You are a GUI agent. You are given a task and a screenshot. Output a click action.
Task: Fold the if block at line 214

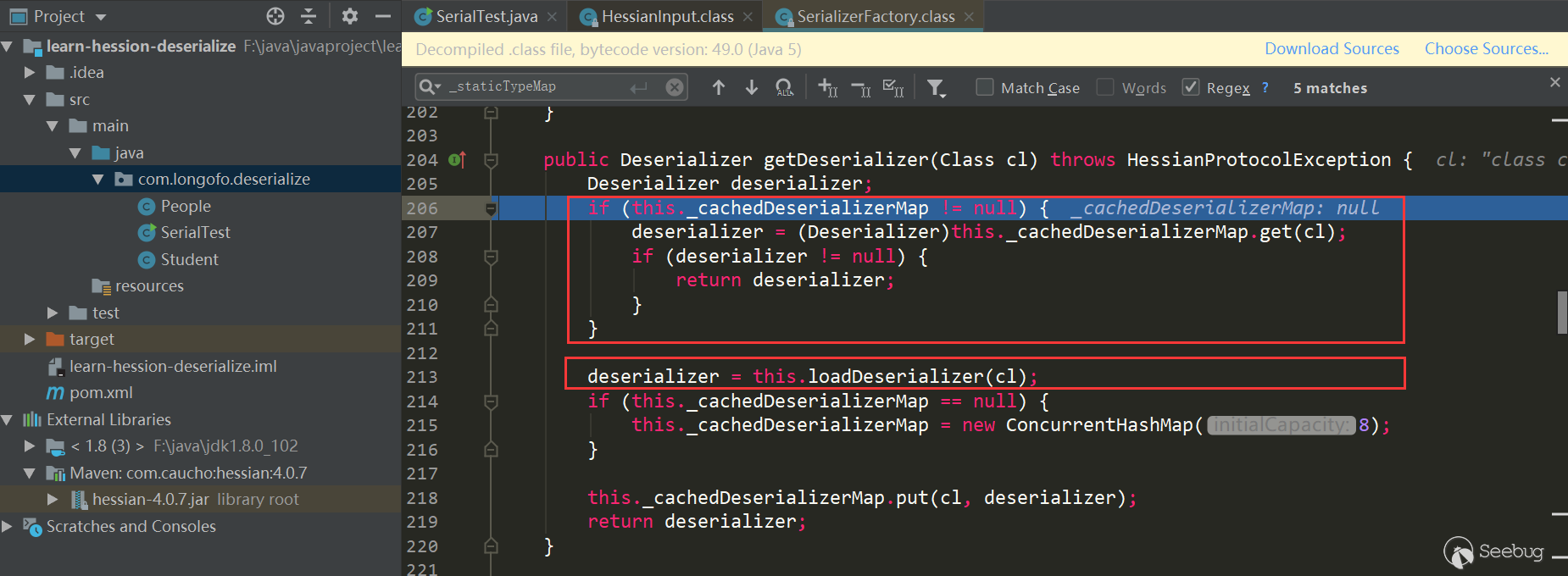click(x=491, y=401)
